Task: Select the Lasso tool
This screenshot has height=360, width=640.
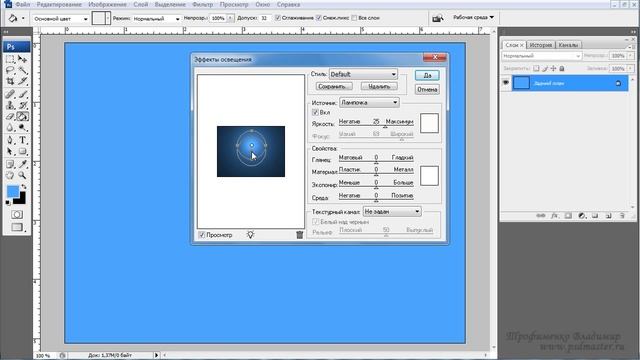Action: click(x=10, y=70)
